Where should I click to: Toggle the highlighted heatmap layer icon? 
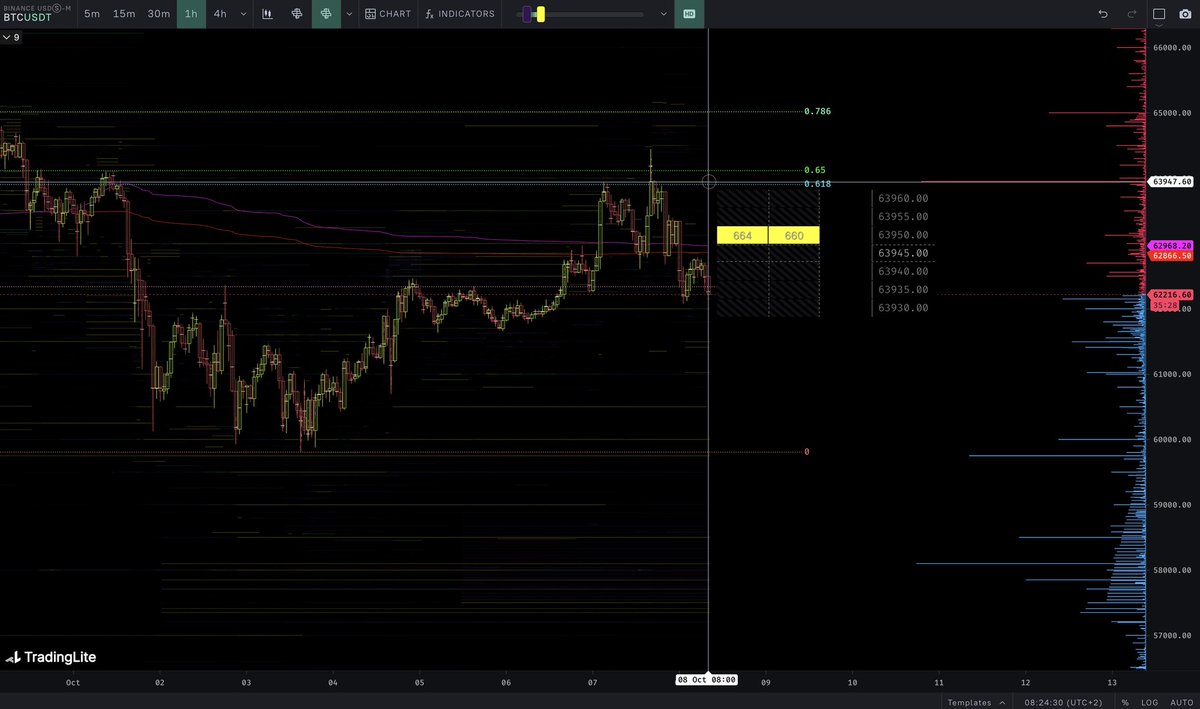point(326,14)
